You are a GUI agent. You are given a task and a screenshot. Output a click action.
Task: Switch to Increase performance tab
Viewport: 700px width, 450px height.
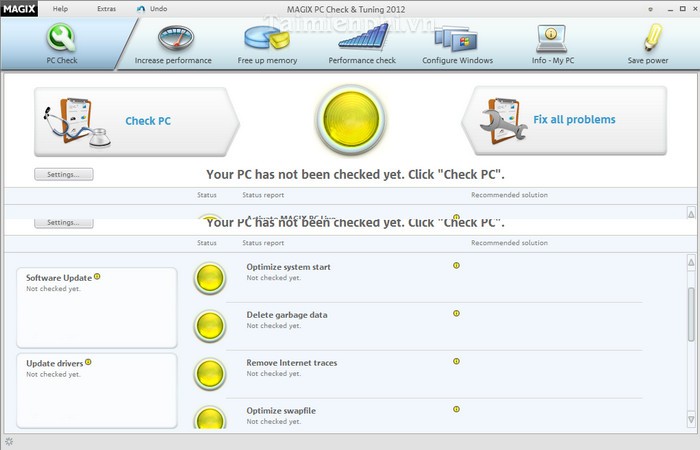coord(173,44)
